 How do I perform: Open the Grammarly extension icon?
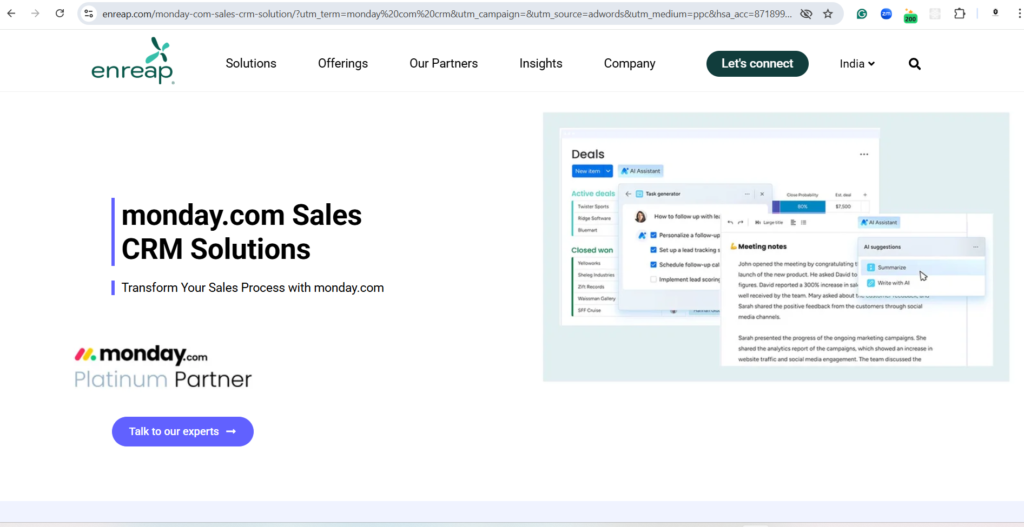tap(862, 14)
